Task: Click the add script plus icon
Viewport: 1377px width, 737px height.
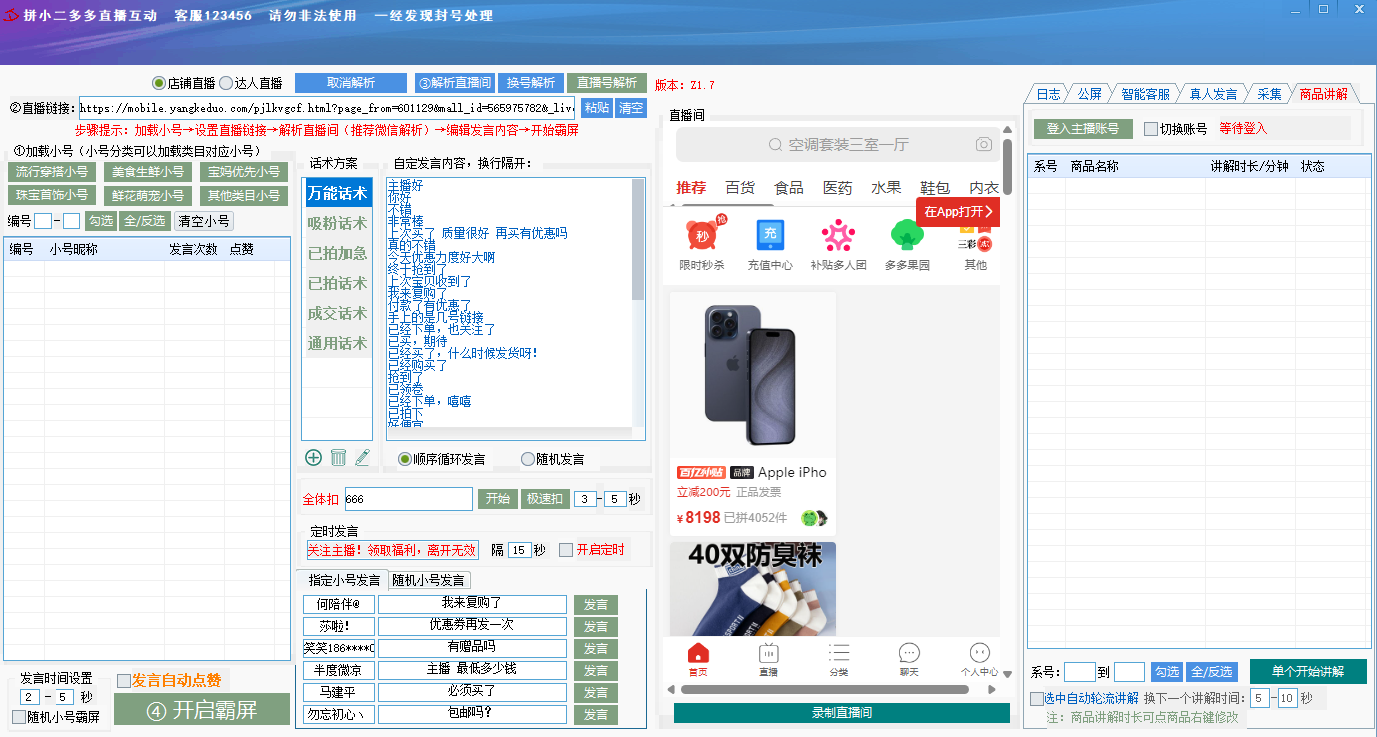Action: pos(313,457)
